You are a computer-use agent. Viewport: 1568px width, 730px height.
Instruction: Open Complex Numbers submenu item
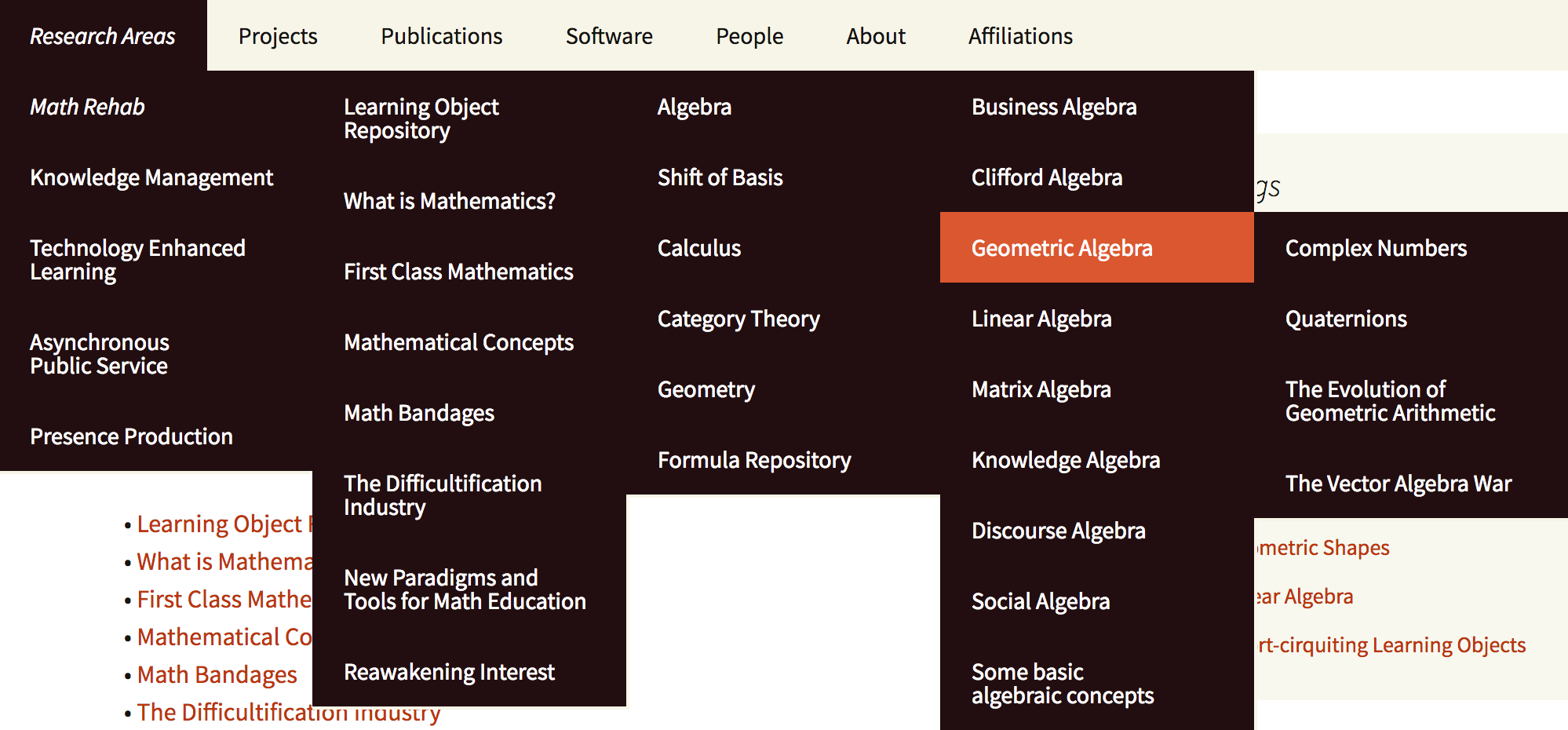click(1376, 248)
